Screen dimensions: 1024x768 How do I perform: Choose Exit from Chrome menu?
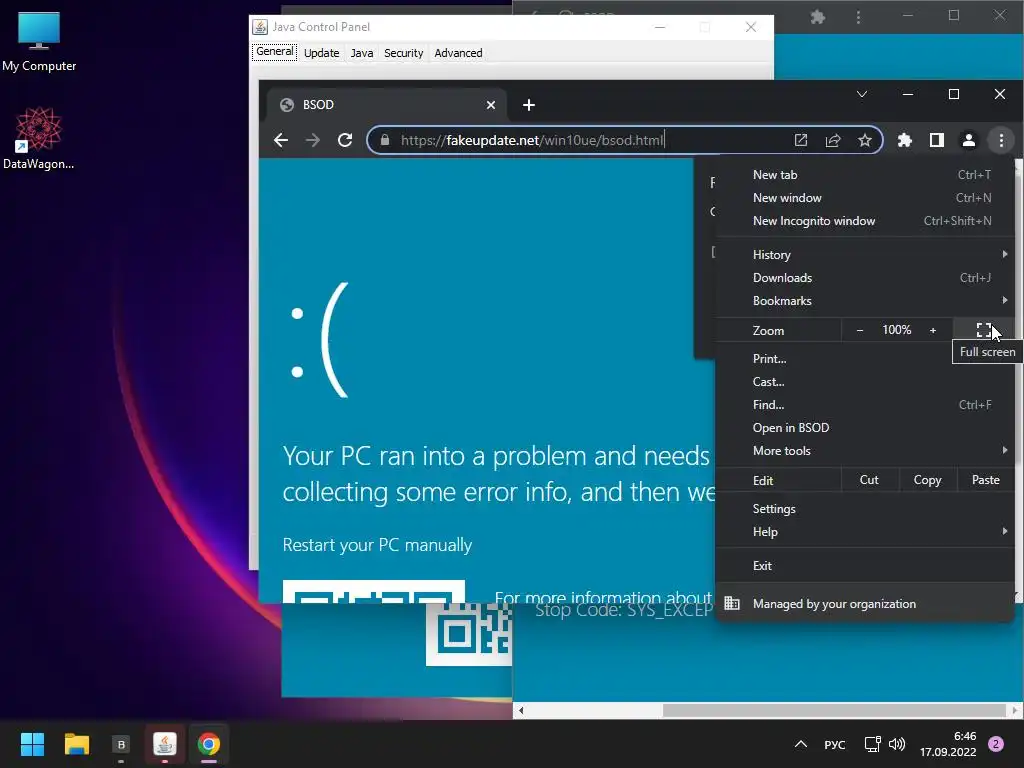(865, 566)
